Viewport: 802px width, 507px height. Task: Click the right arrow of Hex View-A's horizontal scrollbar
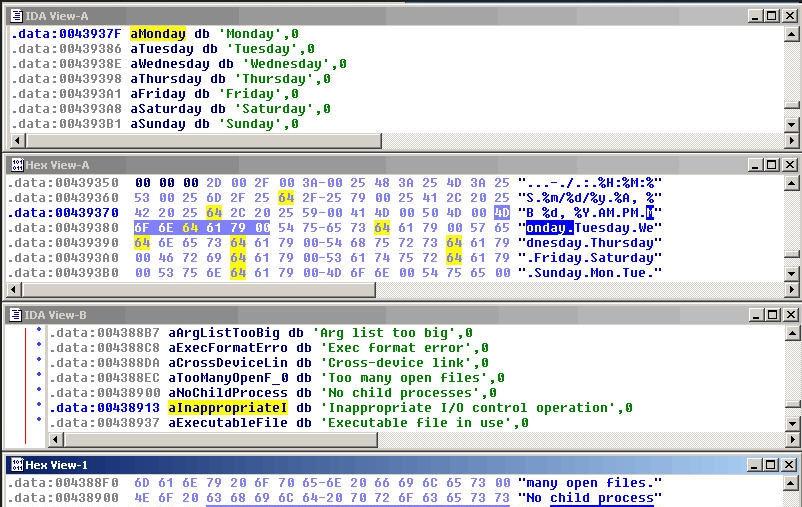point(792,290)
